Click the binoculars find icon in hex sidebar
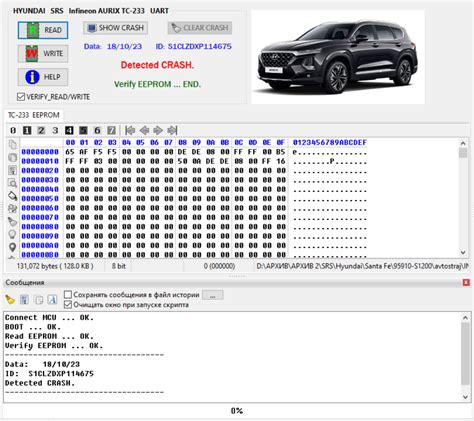 coord(12,209)
